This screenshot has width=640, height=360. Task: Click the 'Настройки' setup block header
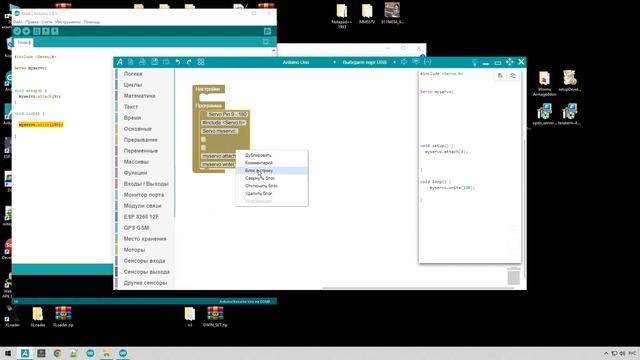coord(208,89)
